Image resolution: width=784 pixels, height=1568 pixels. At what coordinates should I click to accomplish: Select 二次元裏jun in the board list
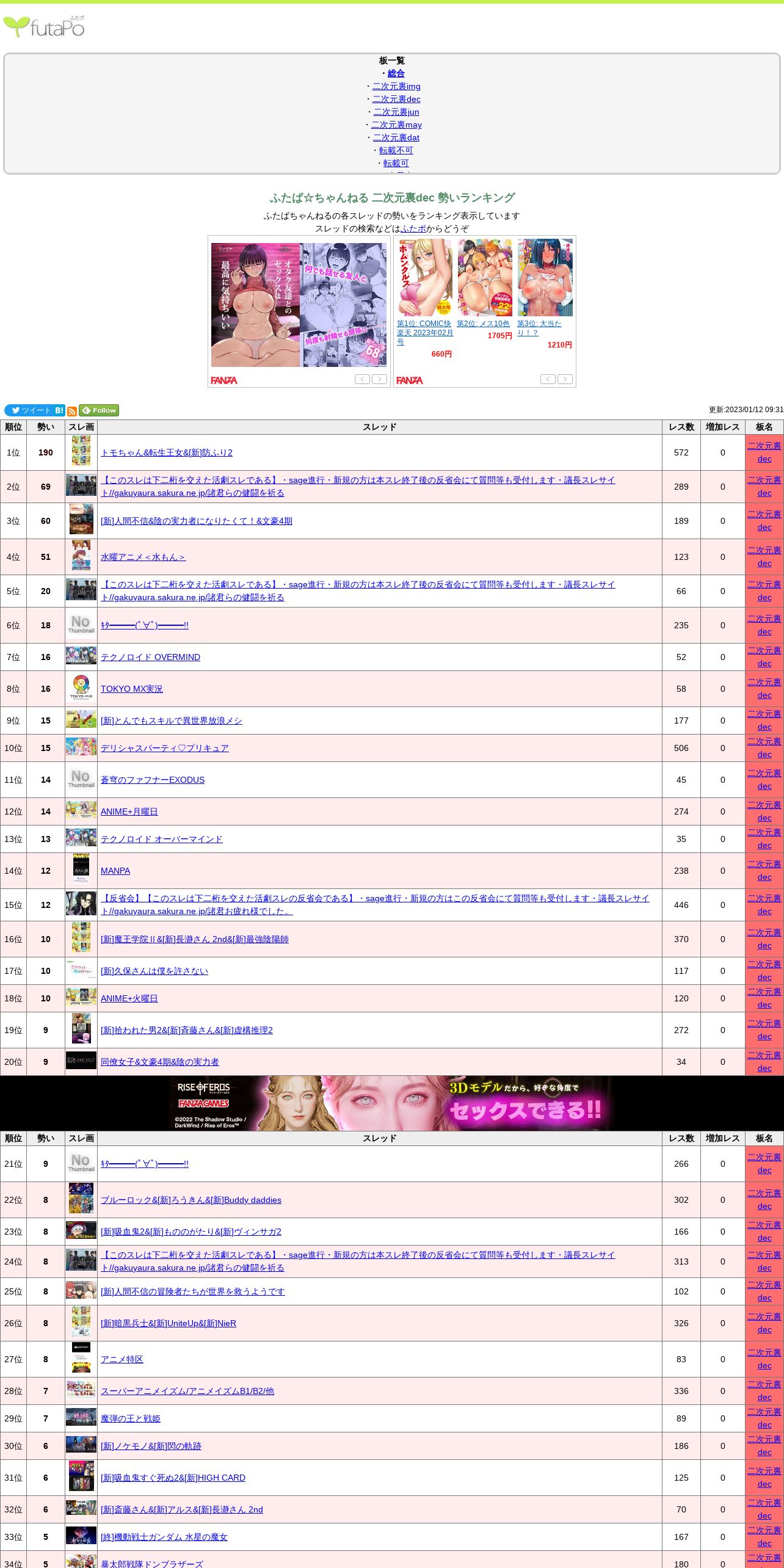tap(396, 112)
